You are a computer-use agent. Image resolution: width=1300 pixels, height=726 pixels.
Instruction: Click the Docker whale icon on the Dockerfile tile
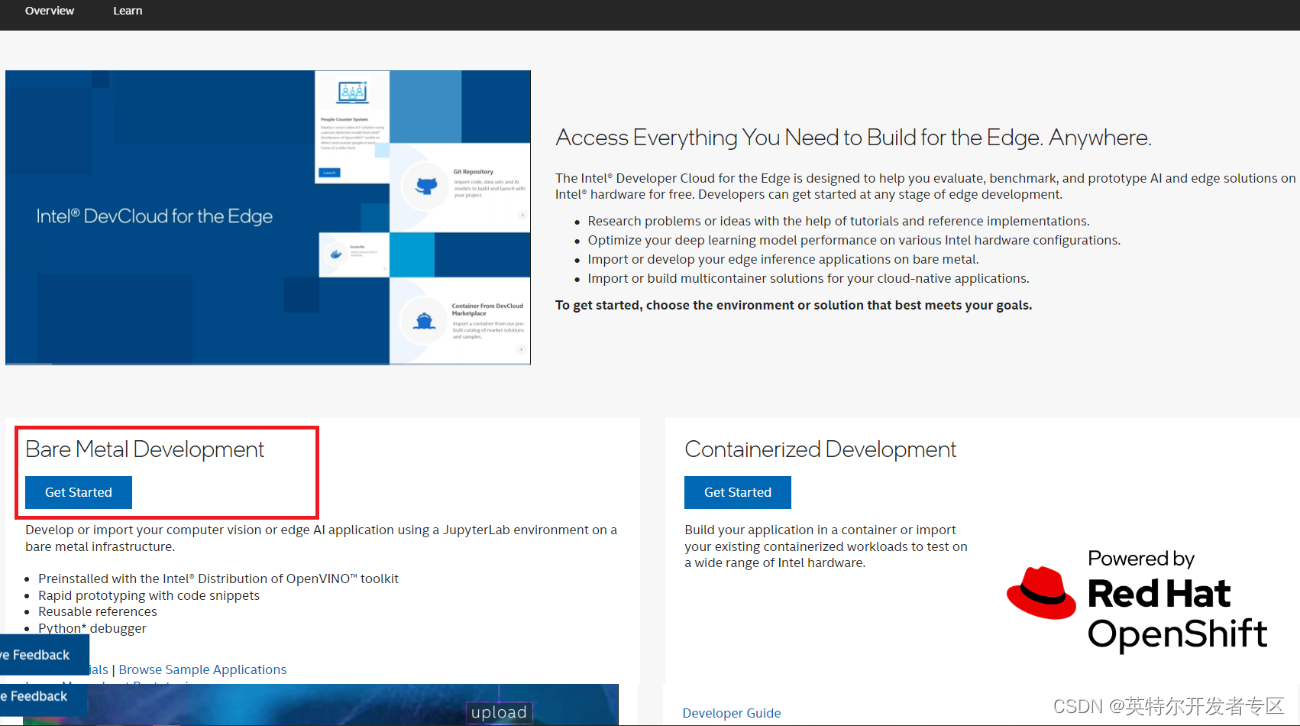point(334,255)
